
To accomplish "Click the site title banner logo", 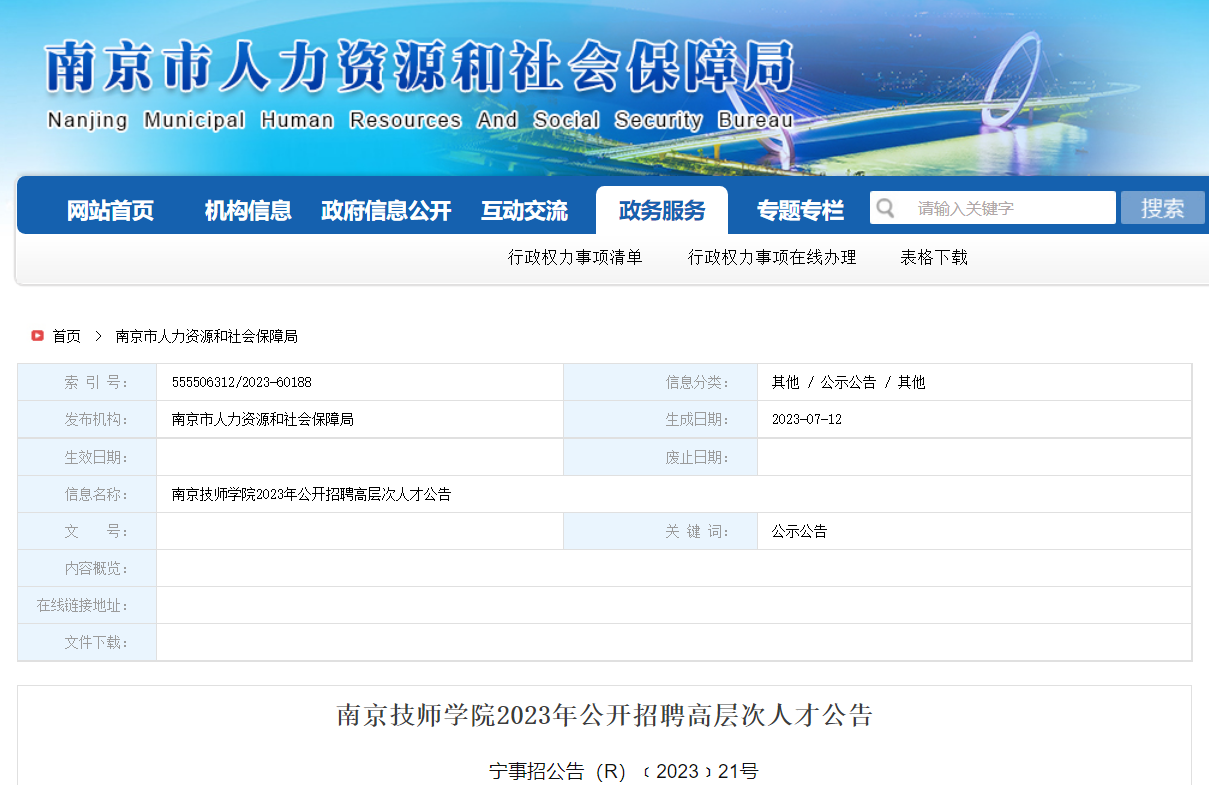I will tap(420, 67).
